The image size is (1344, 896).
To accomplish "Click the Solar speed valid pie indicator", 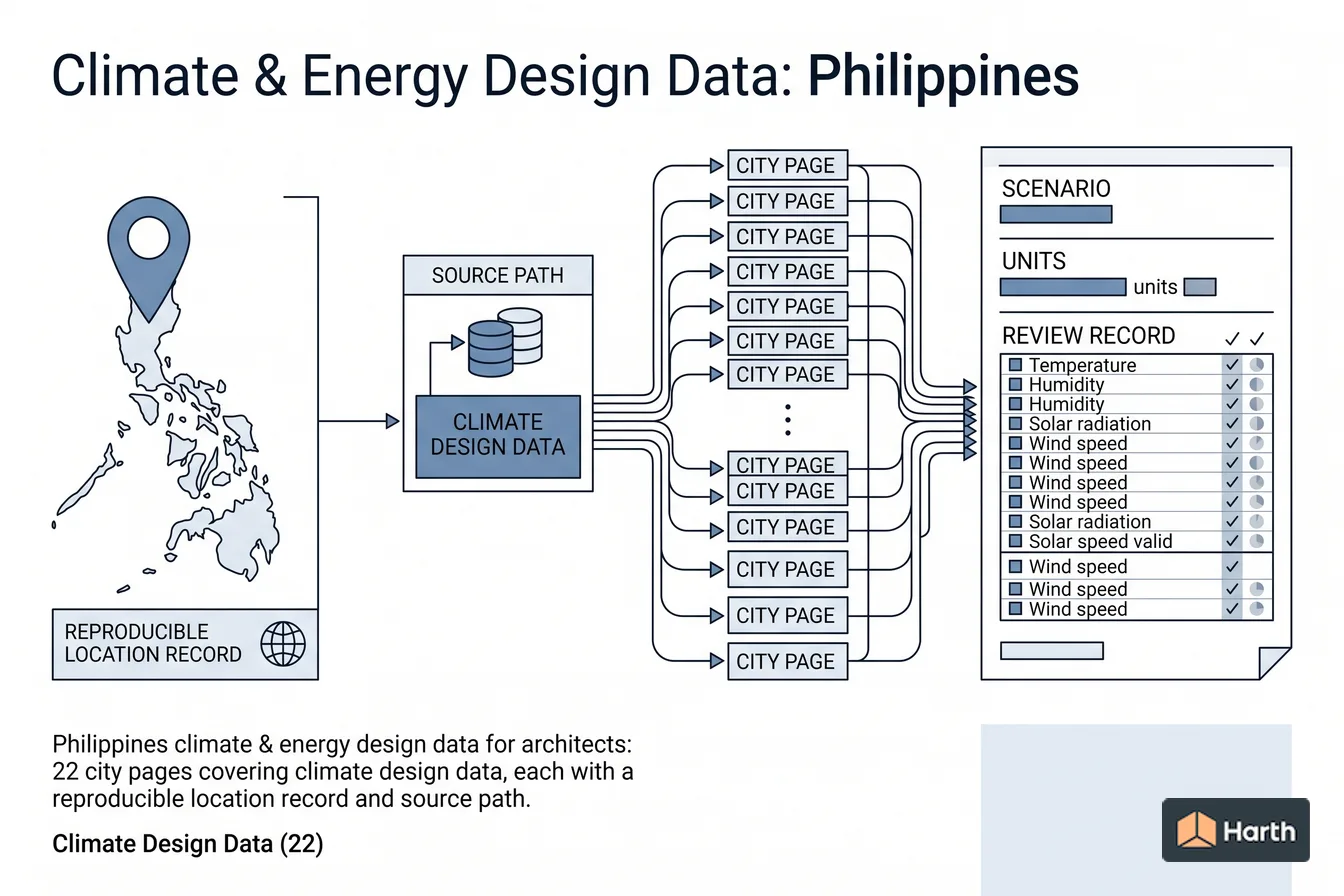I will [x=1257, y=541].
